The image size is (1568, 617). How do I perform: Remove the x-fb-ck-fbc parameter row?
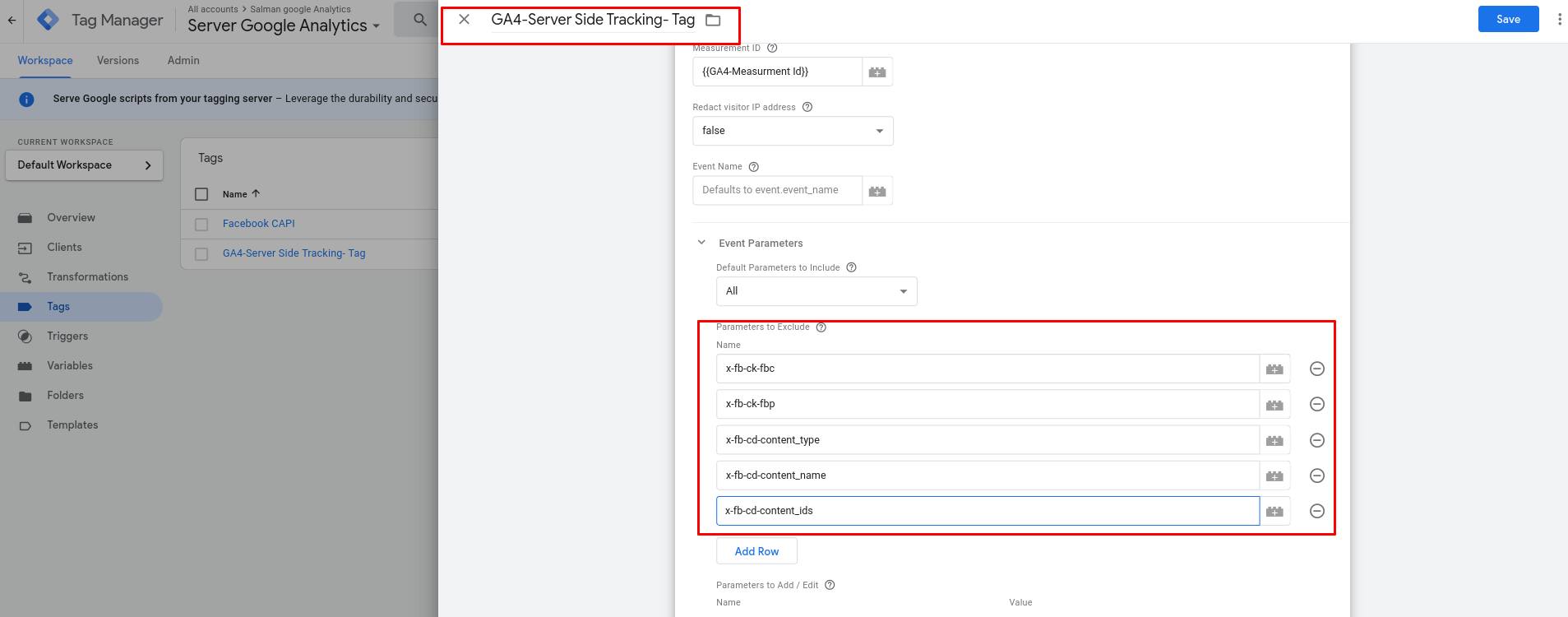click(1316, 369)
